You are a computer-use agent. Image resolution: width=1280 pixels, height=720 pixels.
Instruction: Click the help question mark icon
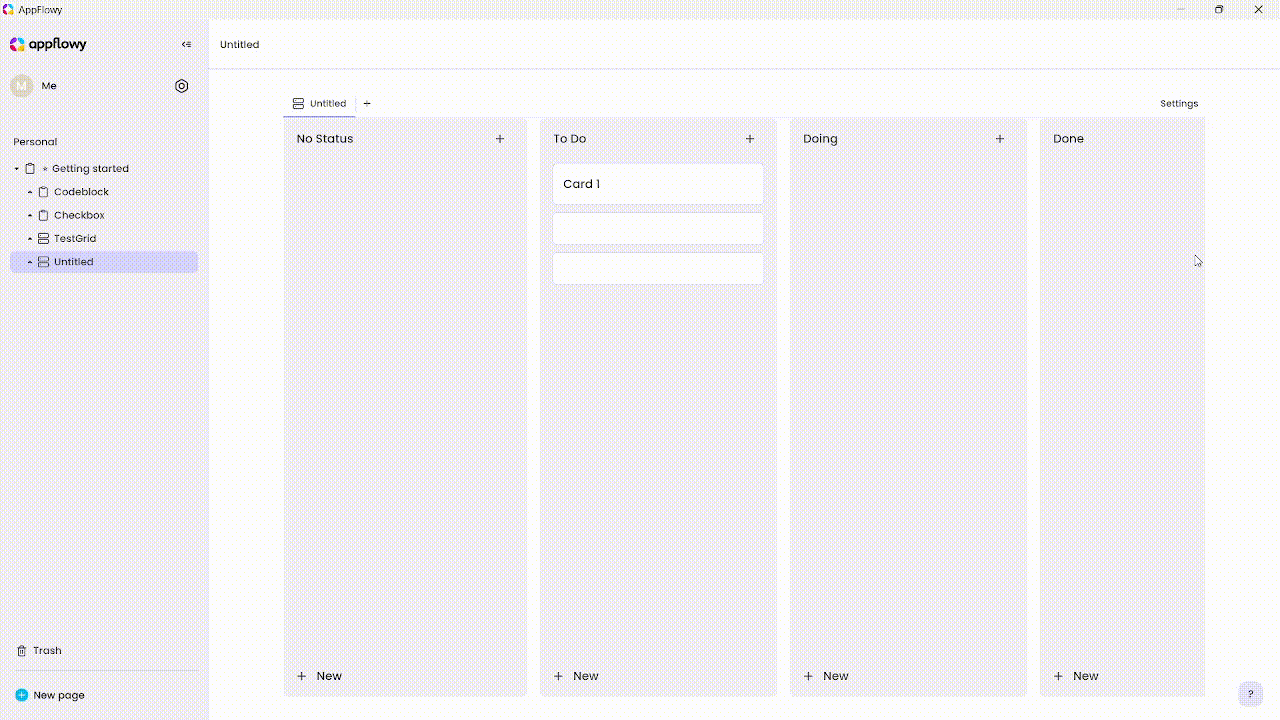pyautogui.click(x=1250, y=694)
